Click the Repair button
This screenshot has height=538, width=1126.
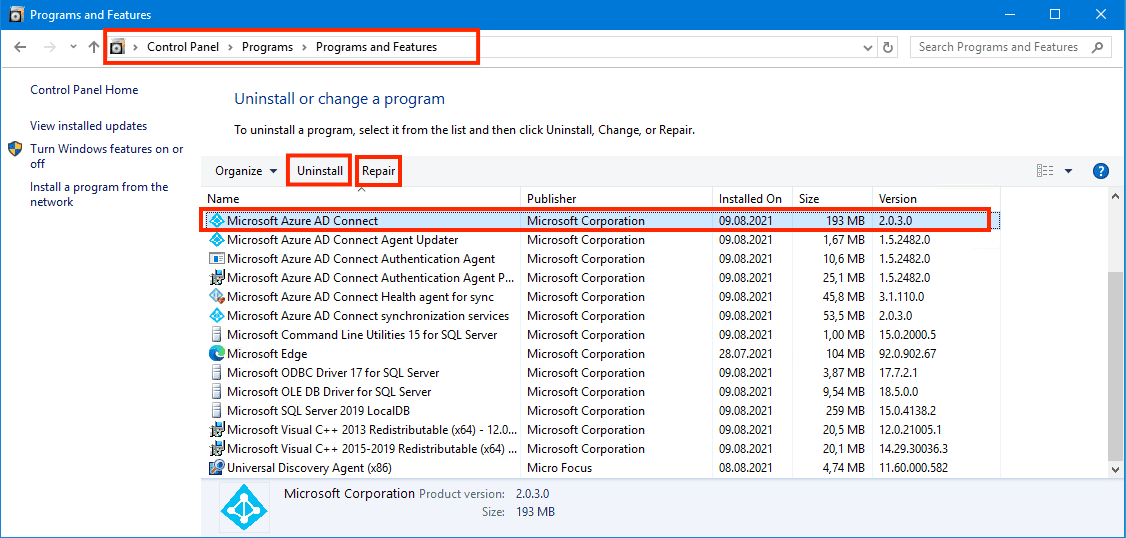(x=378, y=171)
